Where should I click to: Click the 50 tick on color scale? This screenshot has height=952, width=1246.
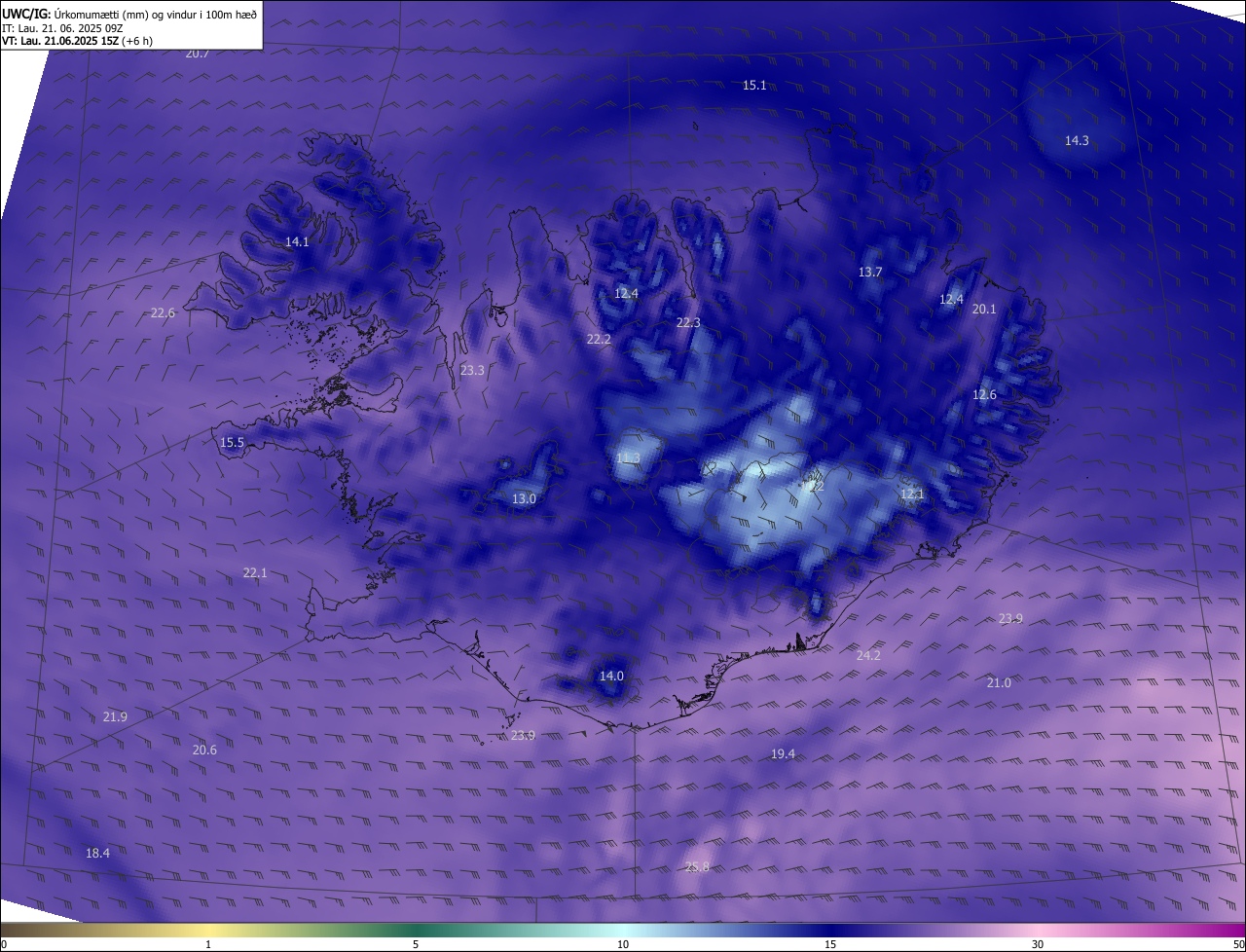pos(1238,944)
